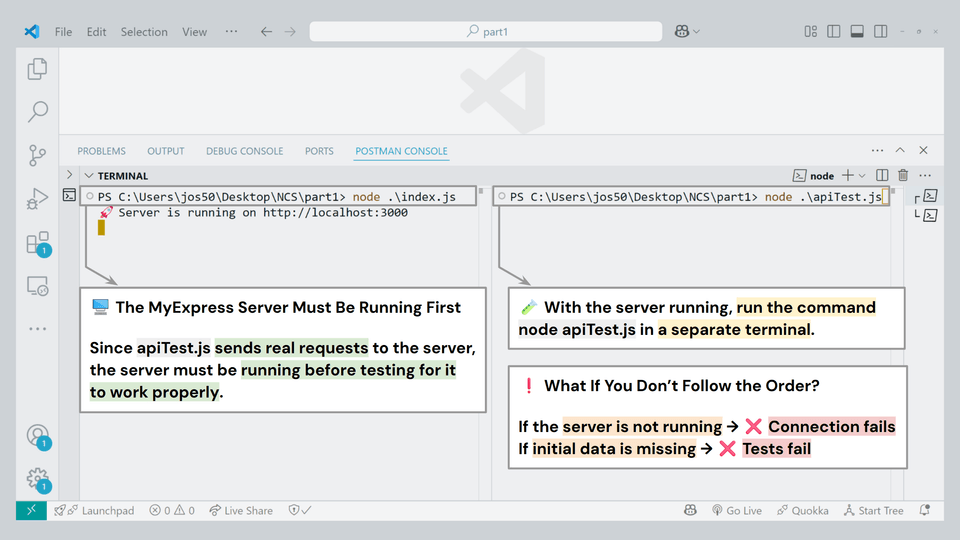Toggle the bottom panel visibility
960x540 pixels.
[857, 31]
